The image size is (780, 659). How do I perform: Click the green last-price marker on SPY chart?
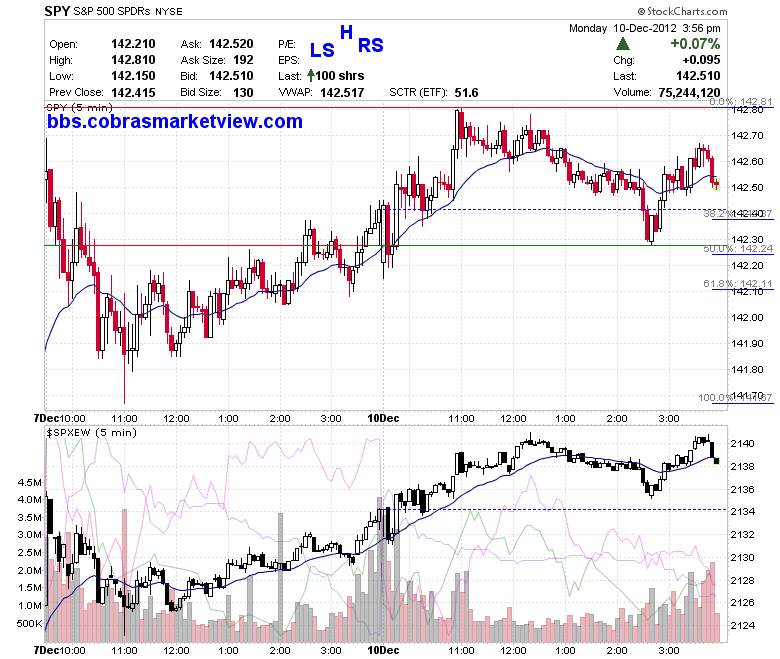click(x=716, y=185)
